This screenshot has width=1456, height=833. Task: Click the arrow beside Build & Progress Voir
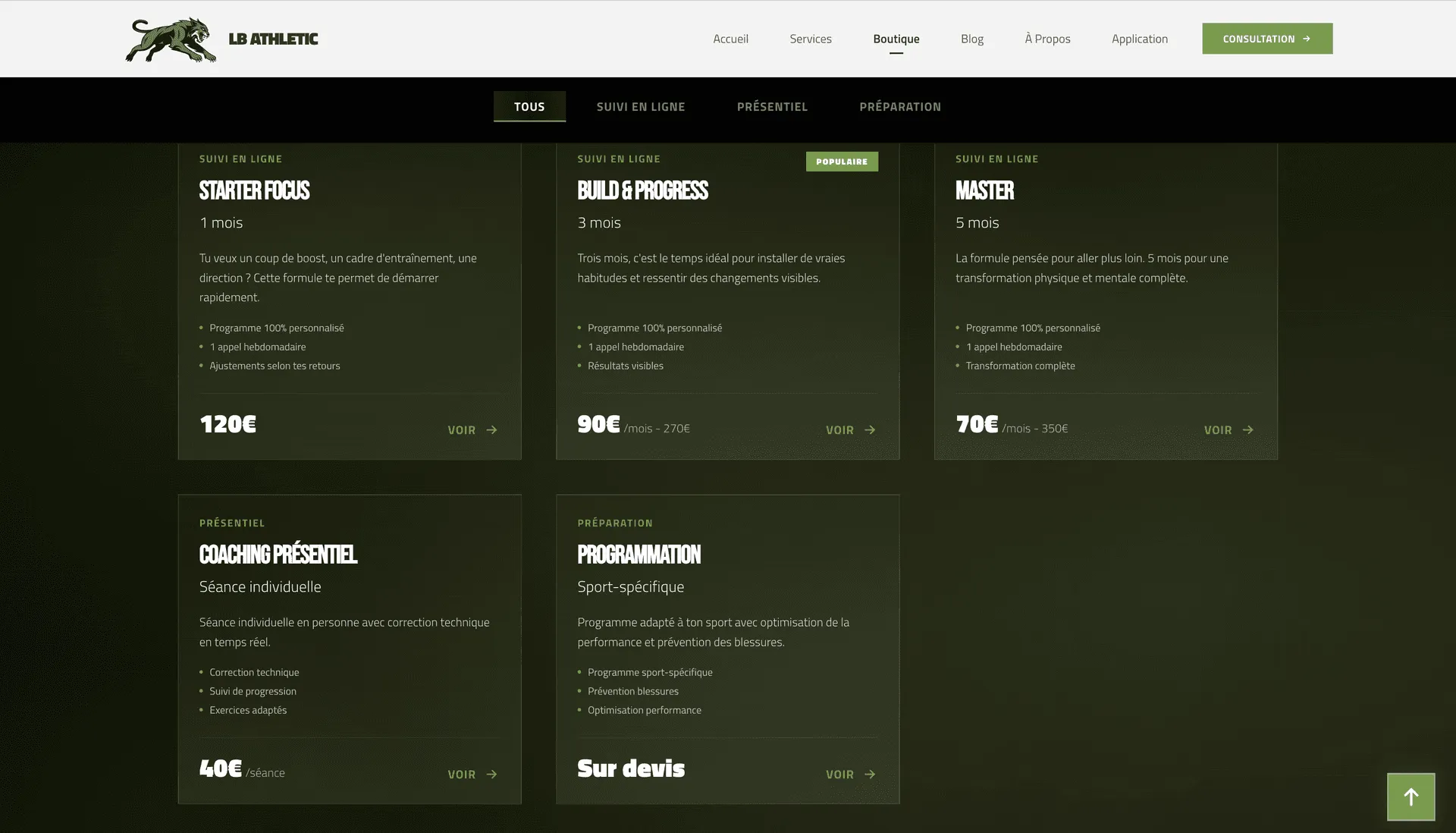[x=870, y=430]
